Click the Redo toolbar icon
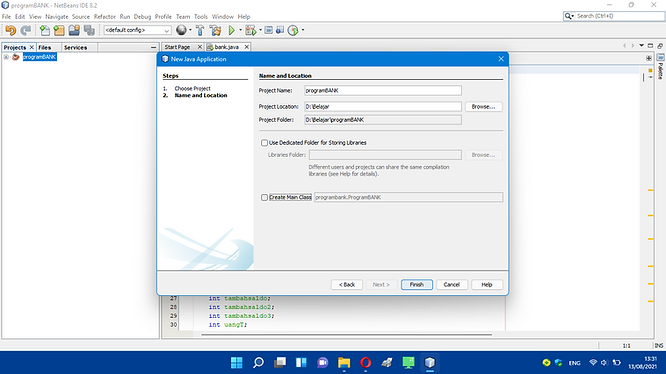Viewport: 666px width, 374px height. coord(25,30)
